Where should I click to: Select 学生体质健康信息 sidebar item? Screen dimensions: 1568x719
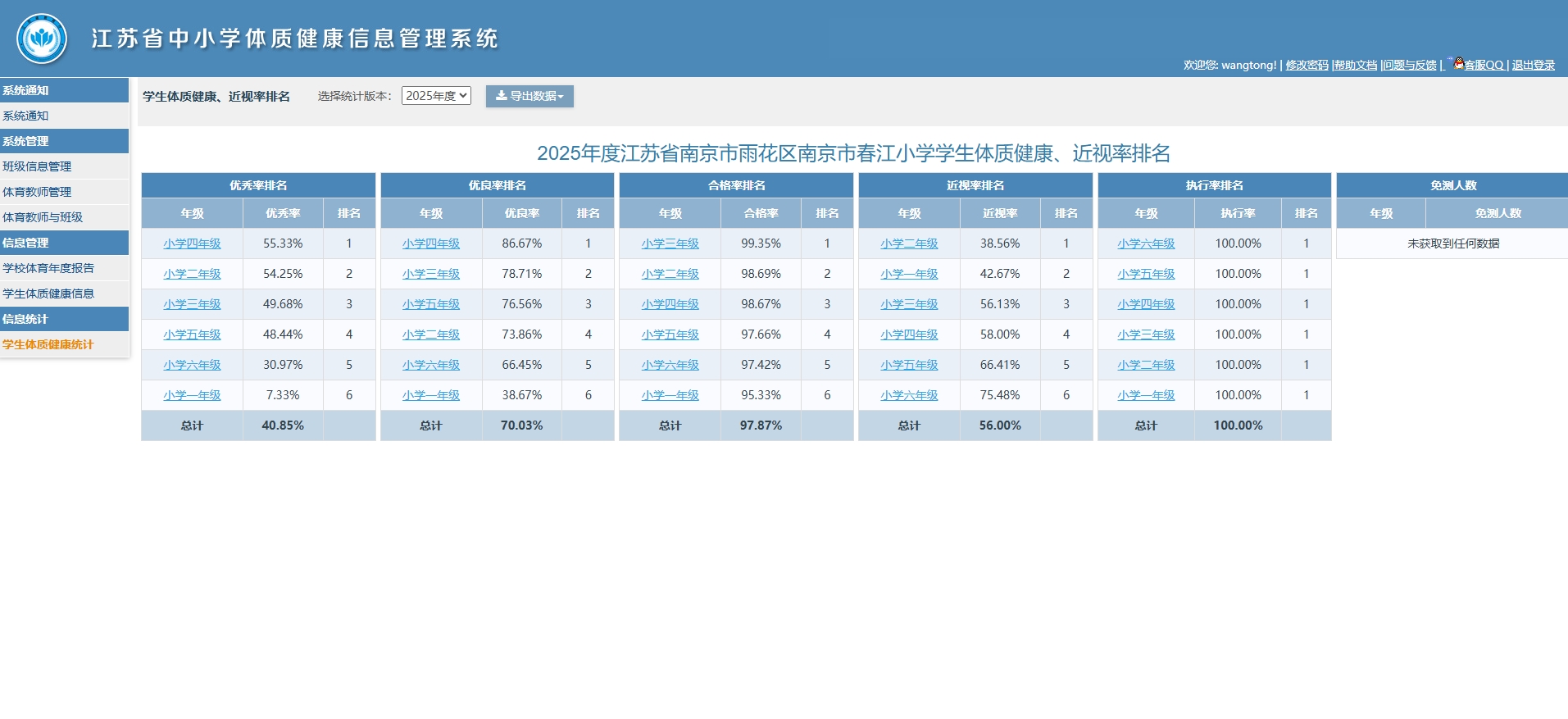[48, 294]
